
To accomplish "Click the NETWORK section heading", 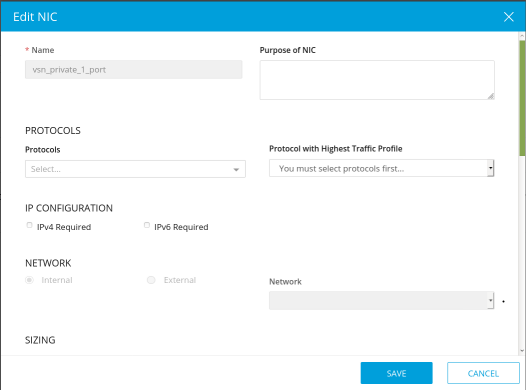I will point(48,263).
